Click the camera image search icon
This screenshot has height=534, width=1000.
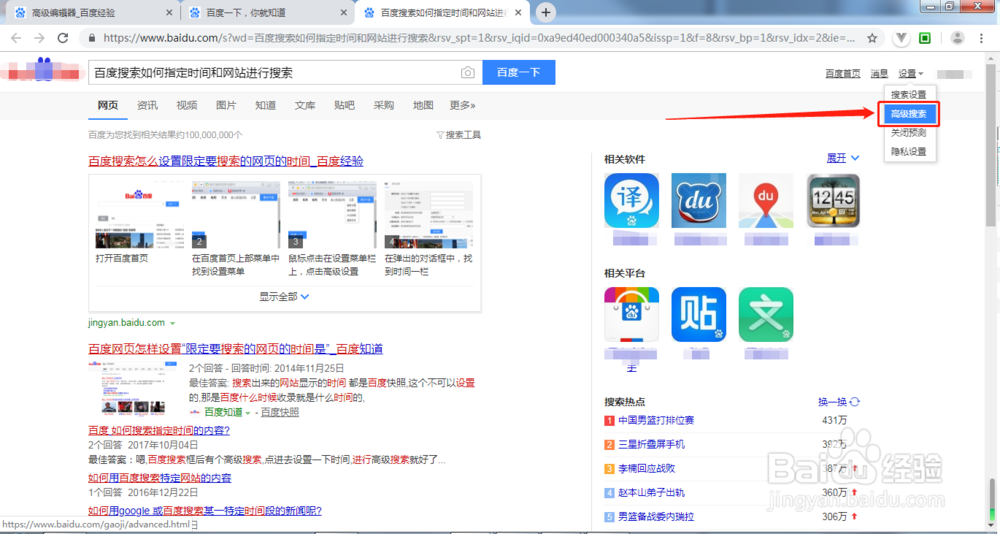tap(467, 73)
